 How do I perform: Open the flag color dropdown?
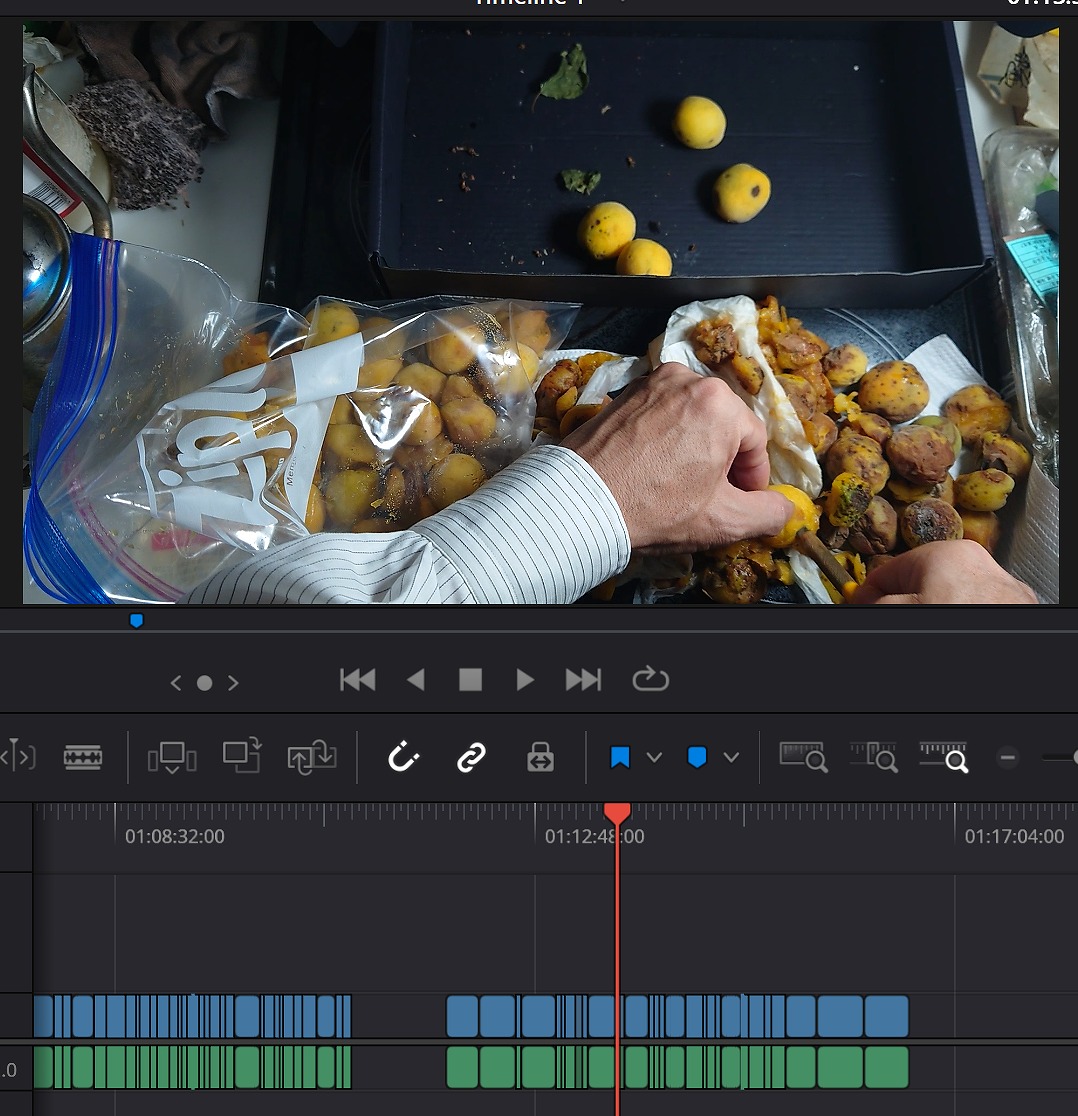[x=654, y=757]
